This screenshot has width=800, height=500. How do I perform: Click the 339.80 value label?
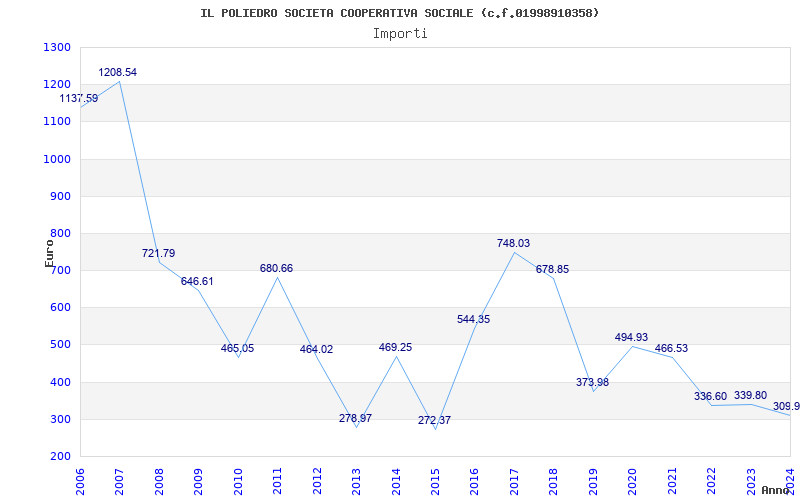[x=750, y=395]
